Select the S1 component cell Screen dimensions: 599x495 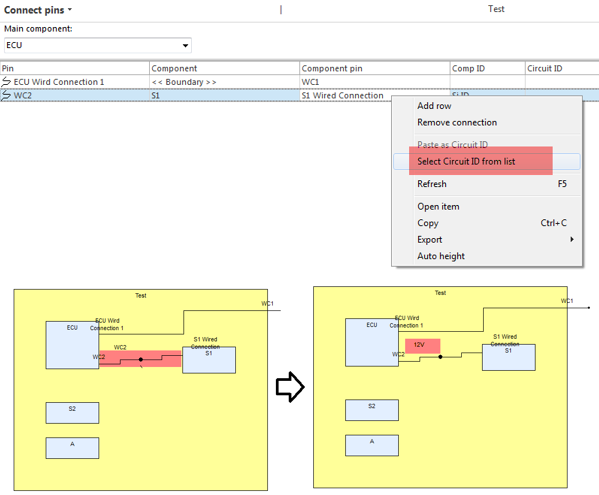point(224,95)
